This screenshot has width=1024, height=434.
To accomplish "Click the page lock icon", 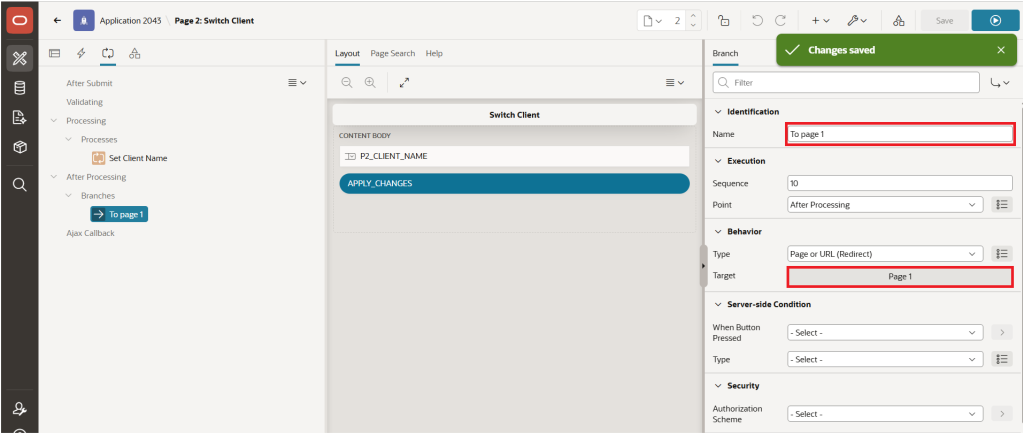I will [724, 21].
